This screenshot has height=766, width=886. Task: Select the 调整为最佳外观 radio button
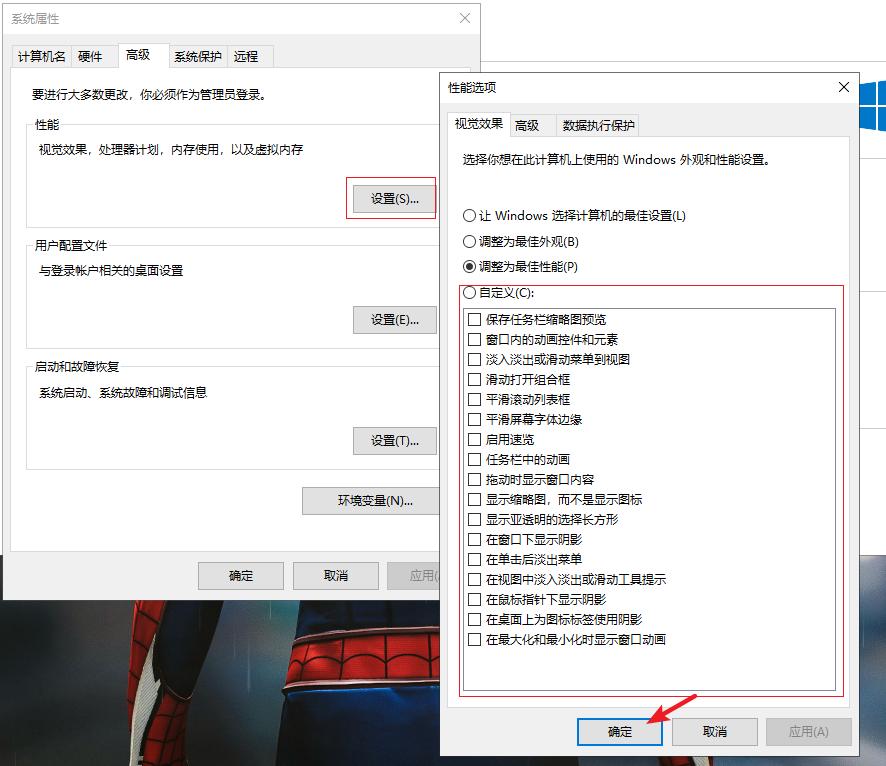467,241
